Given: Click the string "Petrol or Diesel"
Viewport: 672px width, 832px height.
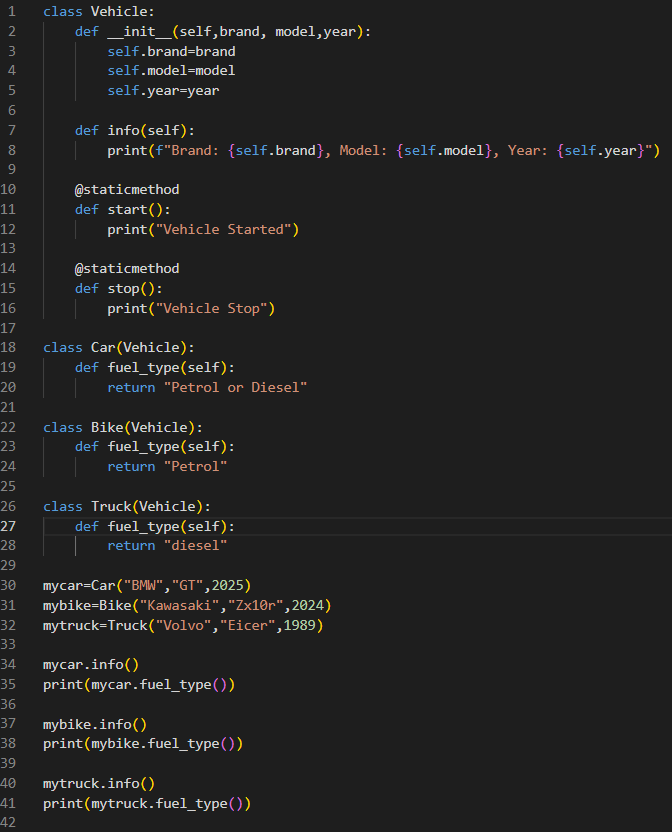Looking at the screenshot, I should (x=235, y=388).
